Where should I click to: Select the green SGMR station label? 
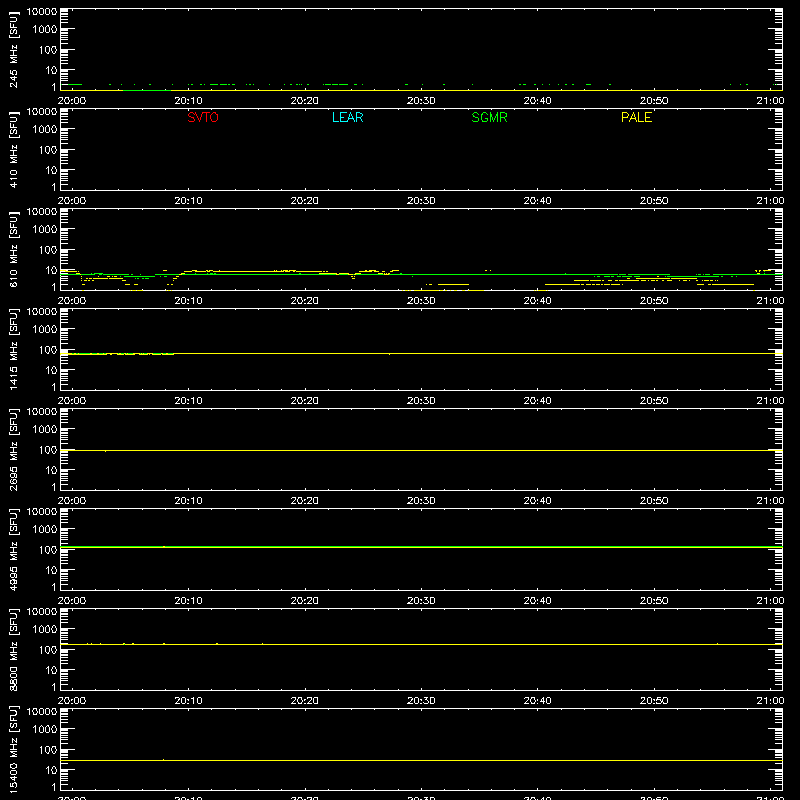489,117
